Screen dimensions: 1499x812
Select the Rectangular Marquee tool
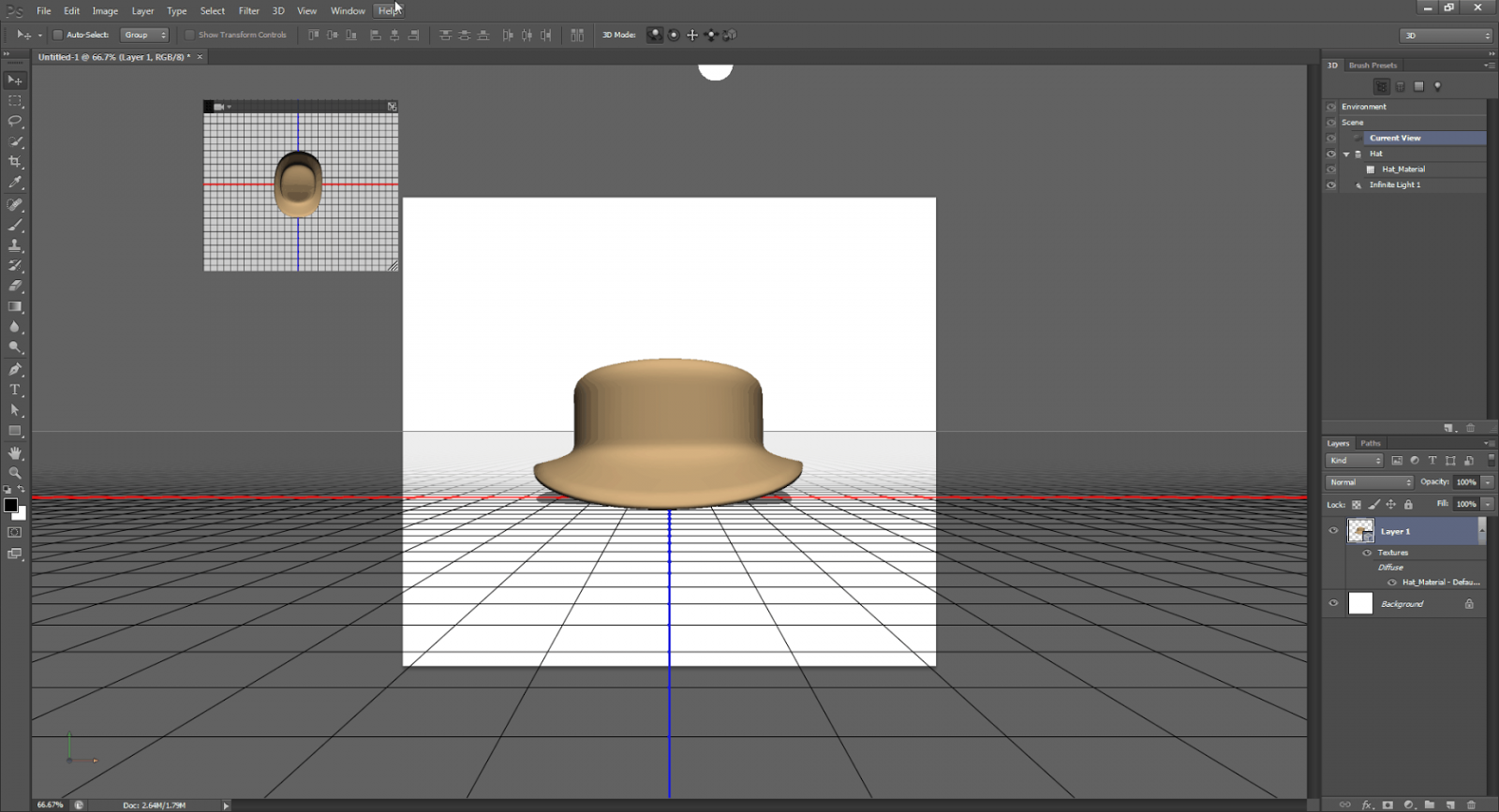(15, 101)
